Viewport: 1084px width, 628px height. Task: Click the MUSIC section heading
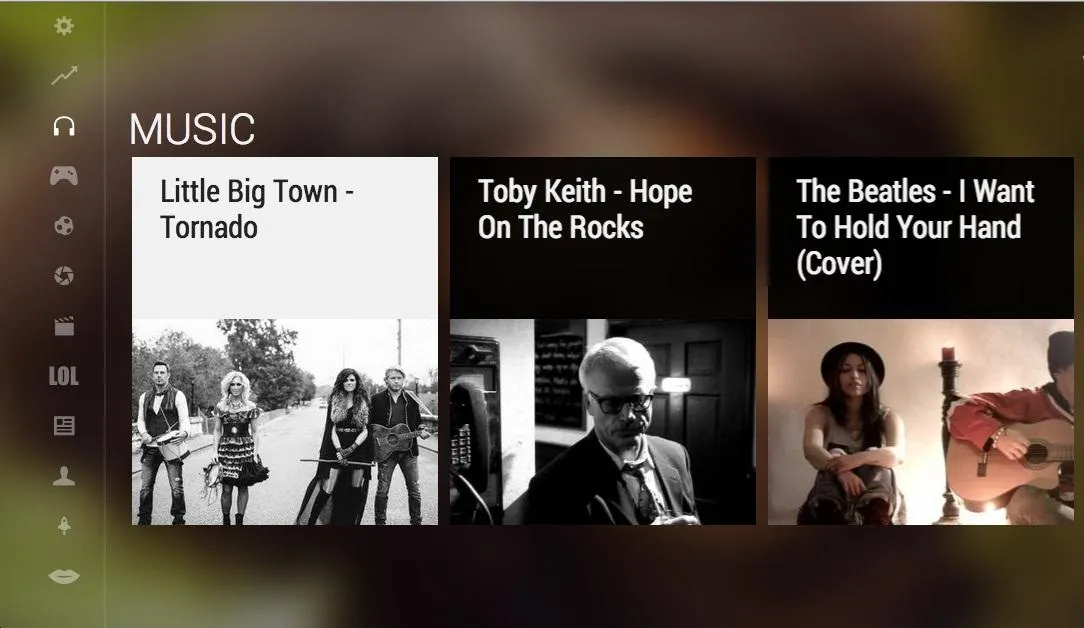pyautogui.click(x=192, y=129)
